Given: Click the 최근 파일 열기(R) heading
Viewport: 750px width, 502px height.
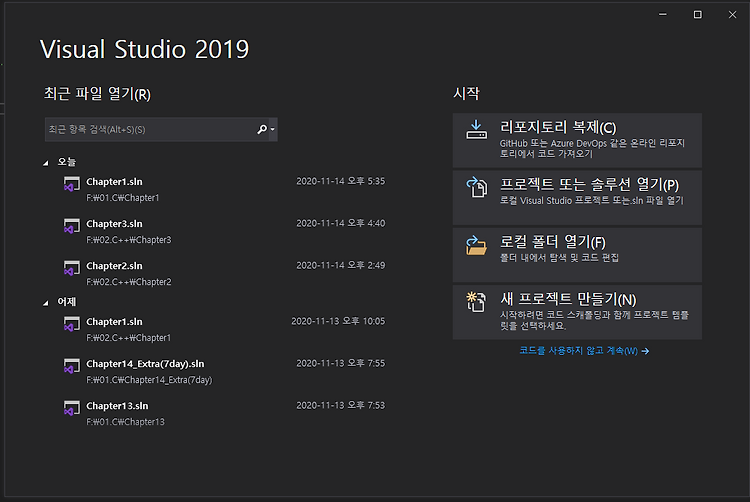Looking at the screenshot, I should (x=97, y=93).
